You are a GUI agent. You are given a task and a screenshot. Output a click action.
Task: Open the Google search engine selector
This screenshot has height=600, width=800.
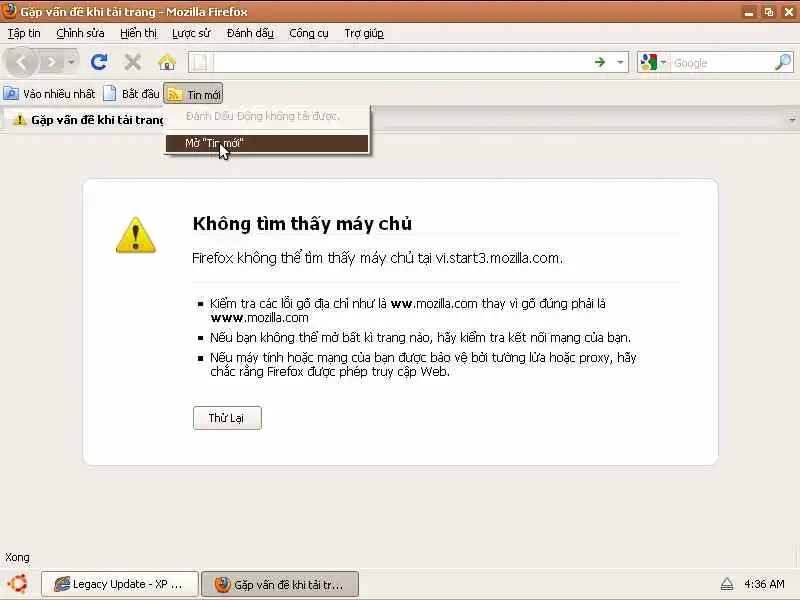point(654,63)
